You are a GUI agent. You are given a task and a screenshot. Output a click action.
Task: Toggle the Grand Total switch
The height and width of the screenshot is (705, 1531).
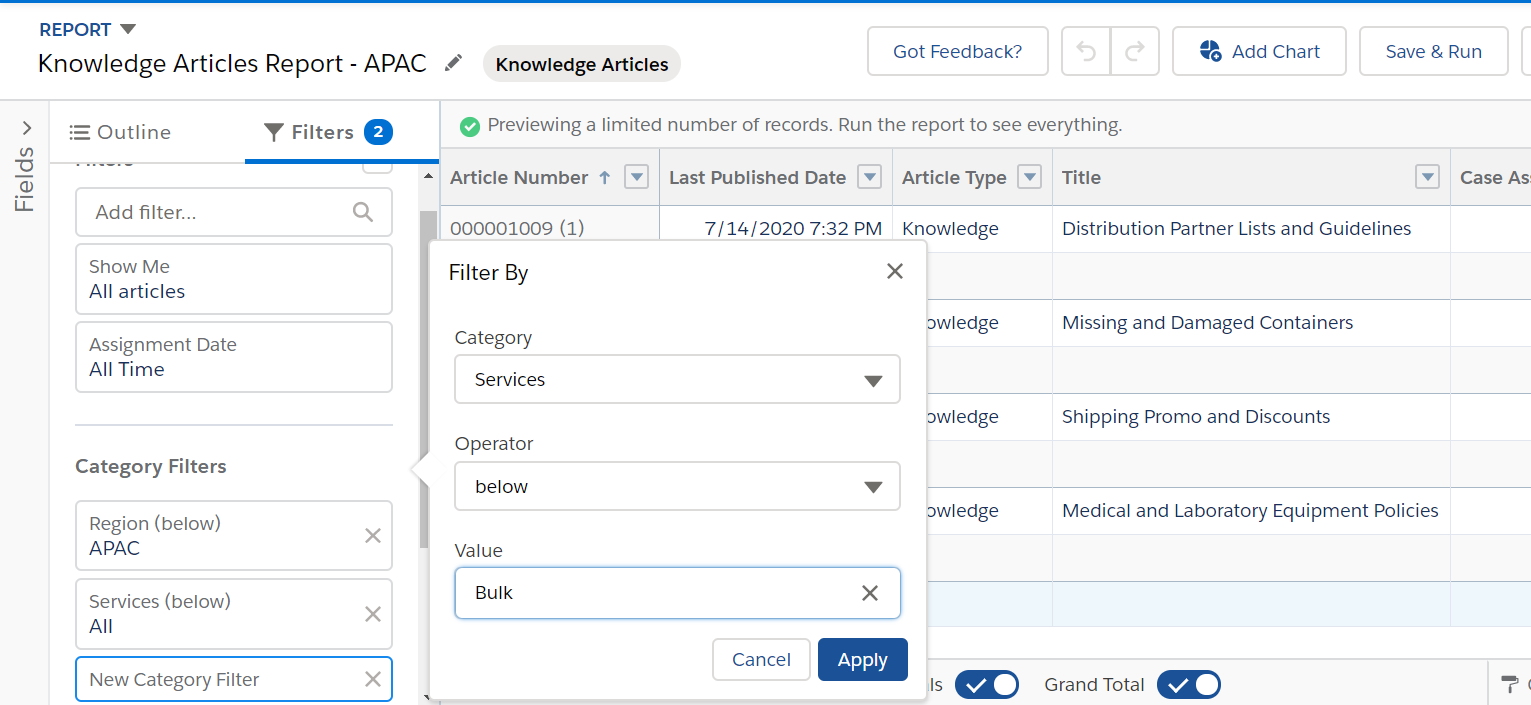click(x=1189, y=685)
